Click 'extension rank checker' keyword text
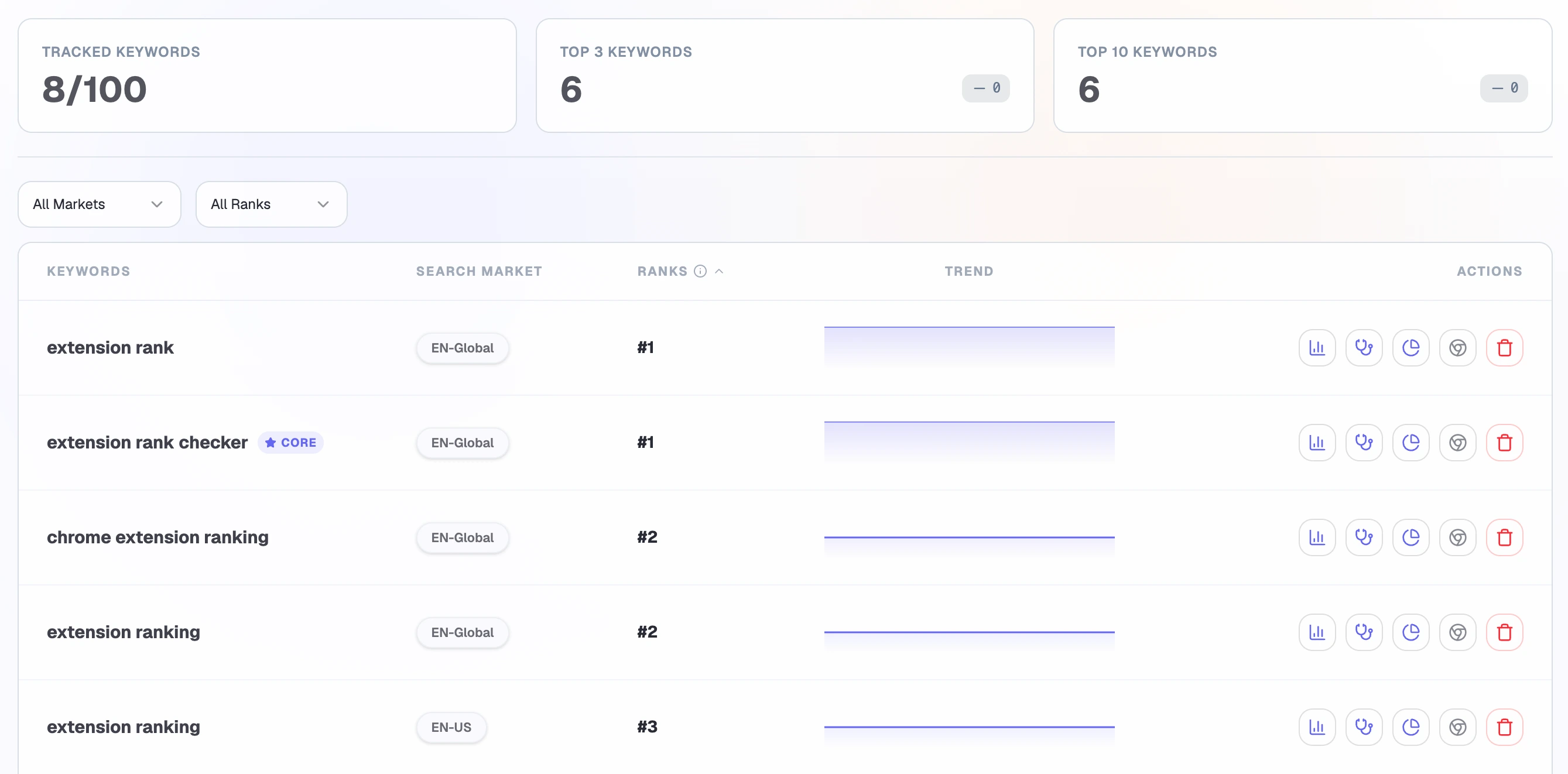Viewport: 1568px width, 774px height. (148, 443)
